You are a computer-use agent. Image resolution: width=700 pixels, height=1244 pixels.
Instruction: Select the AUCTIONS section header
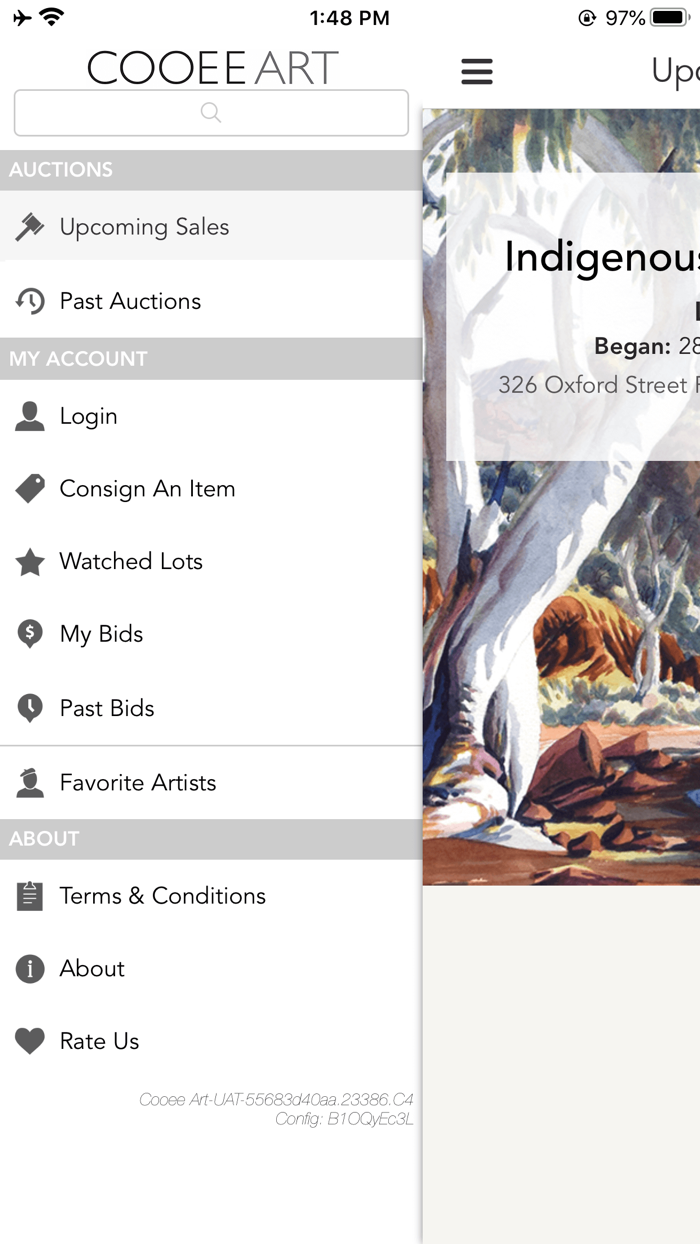tap(60, 170)
